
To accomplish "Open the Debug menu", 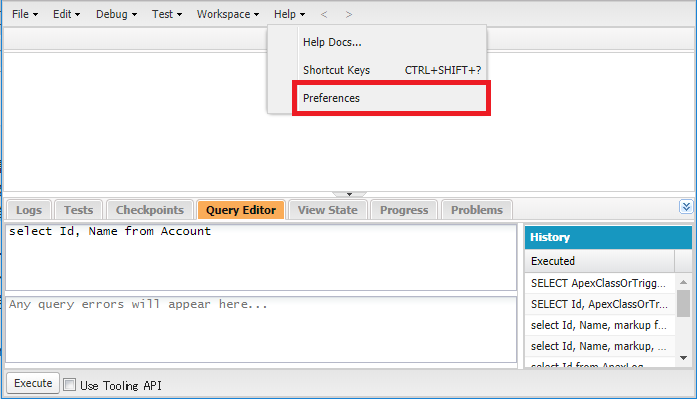I will [116, 14].
